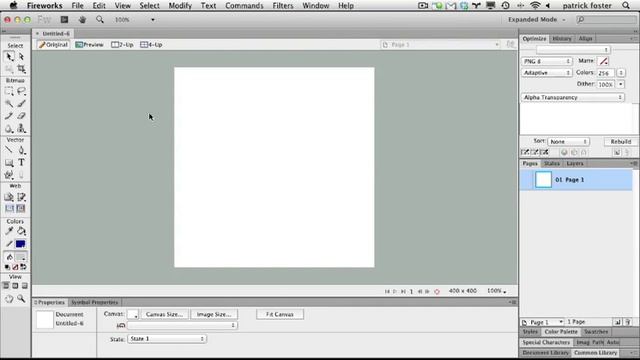Click the Rebuild button
Viewport: 640px width, 360px height.
click(620, 142)
